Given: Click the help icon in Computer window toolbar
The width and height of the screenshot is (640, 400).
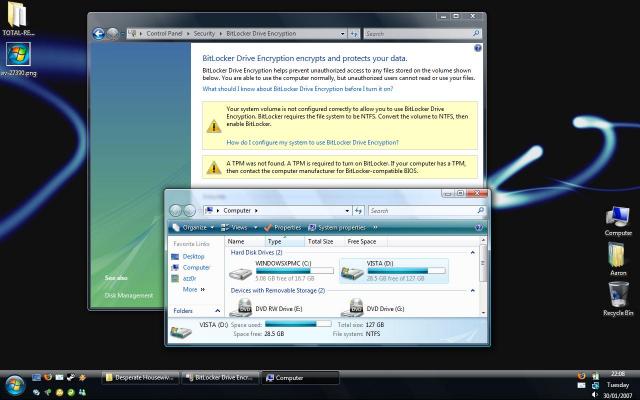Looking at the screenshot, I should 479,228.
